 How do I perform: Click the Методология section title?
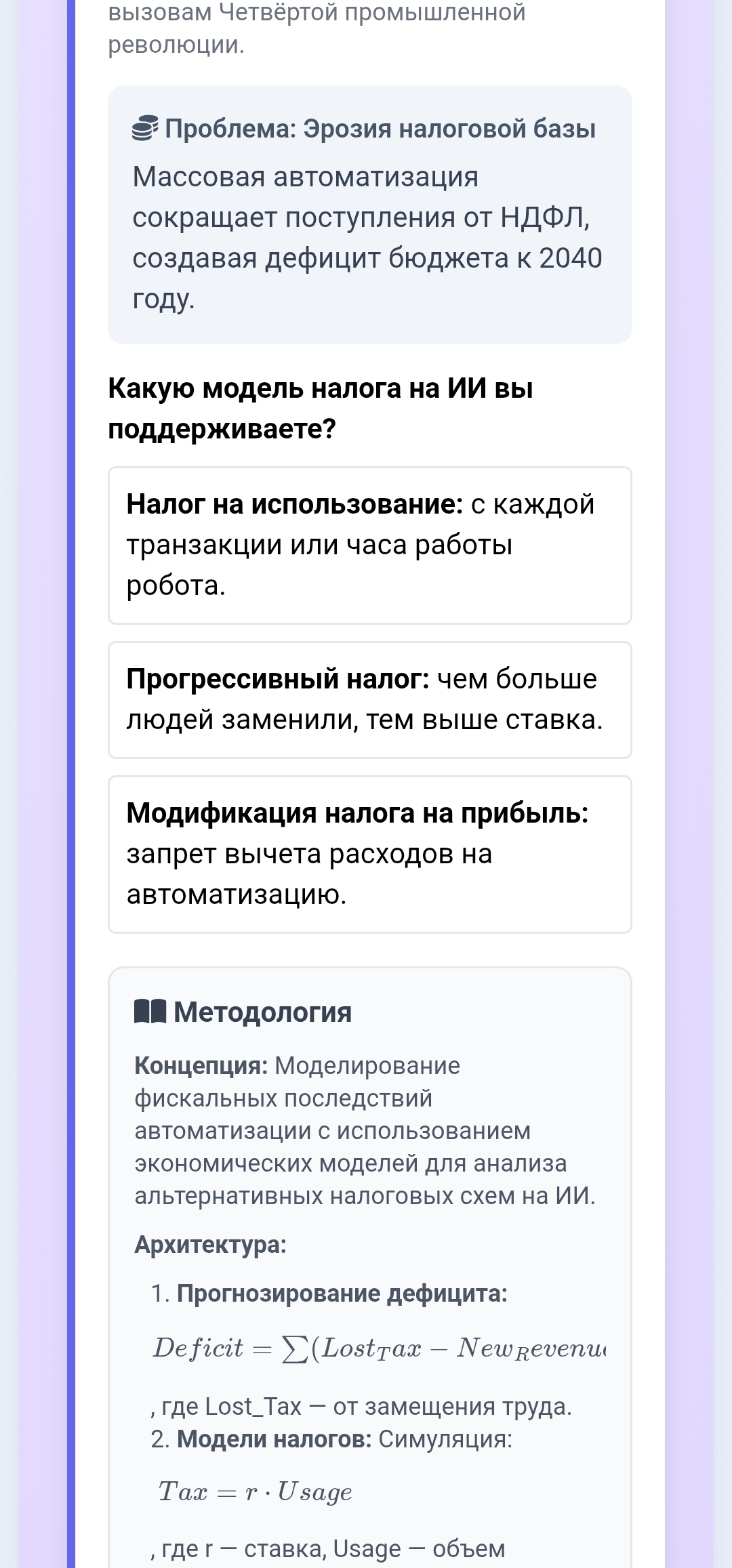(262, 1012)
